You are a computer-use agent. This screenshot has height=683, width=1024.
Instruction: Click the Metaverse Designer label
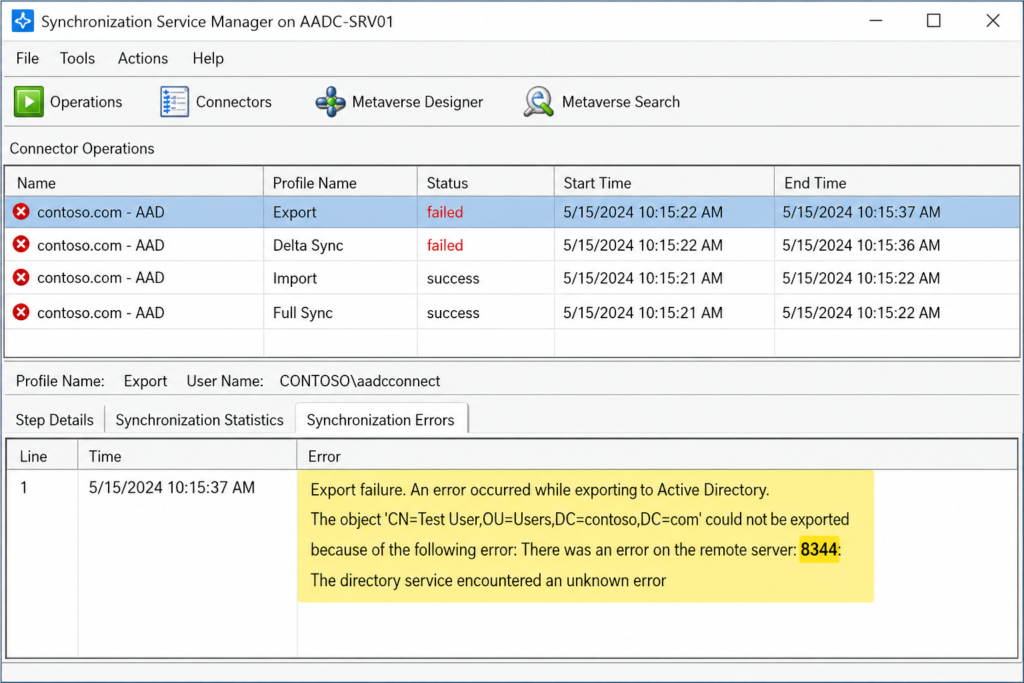pos(417,102)
